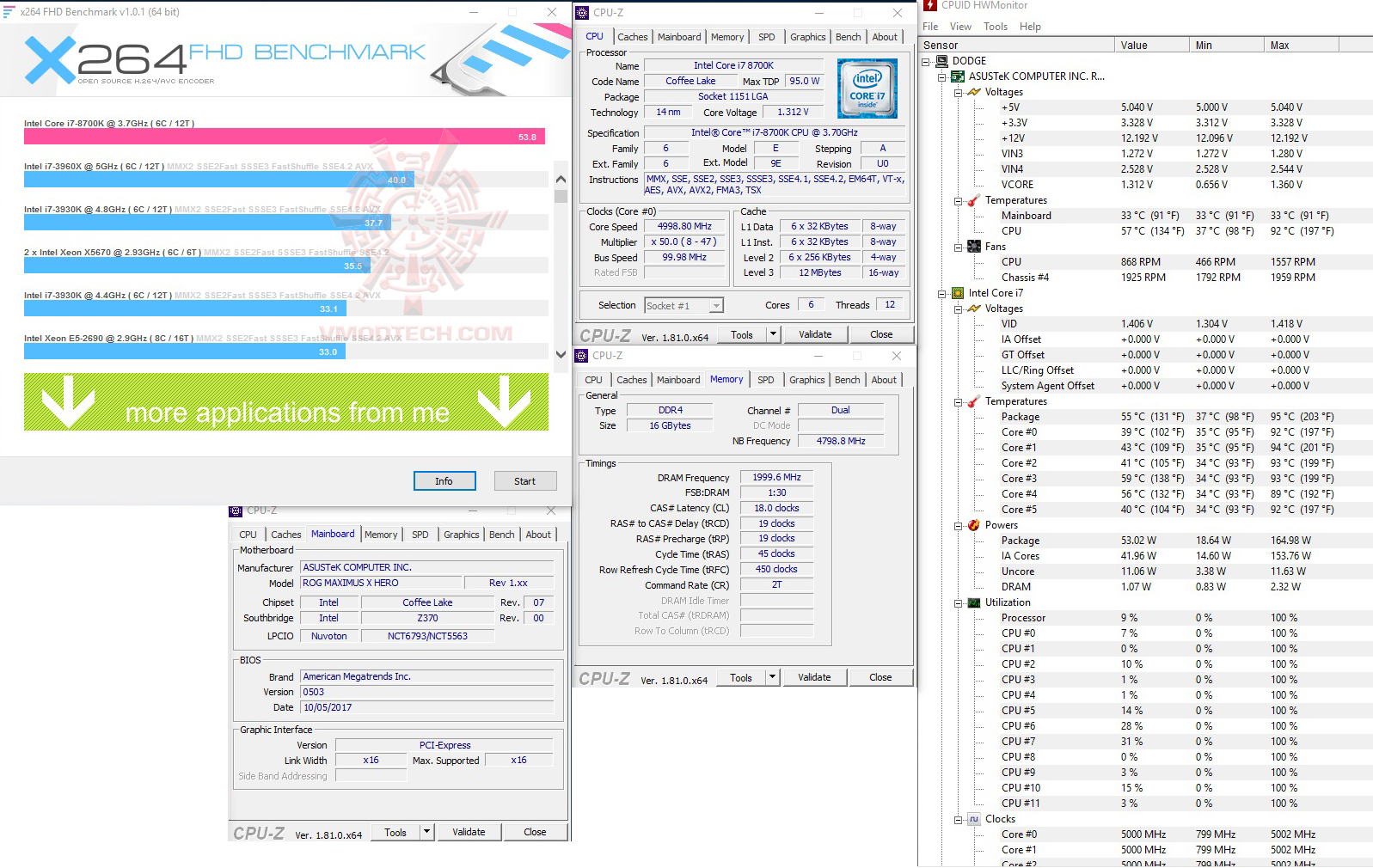The image size is (1373, 868).
Task: Collapse the ASUSTeK COMPUTER INC. node
Action: (x=942, y=76)
